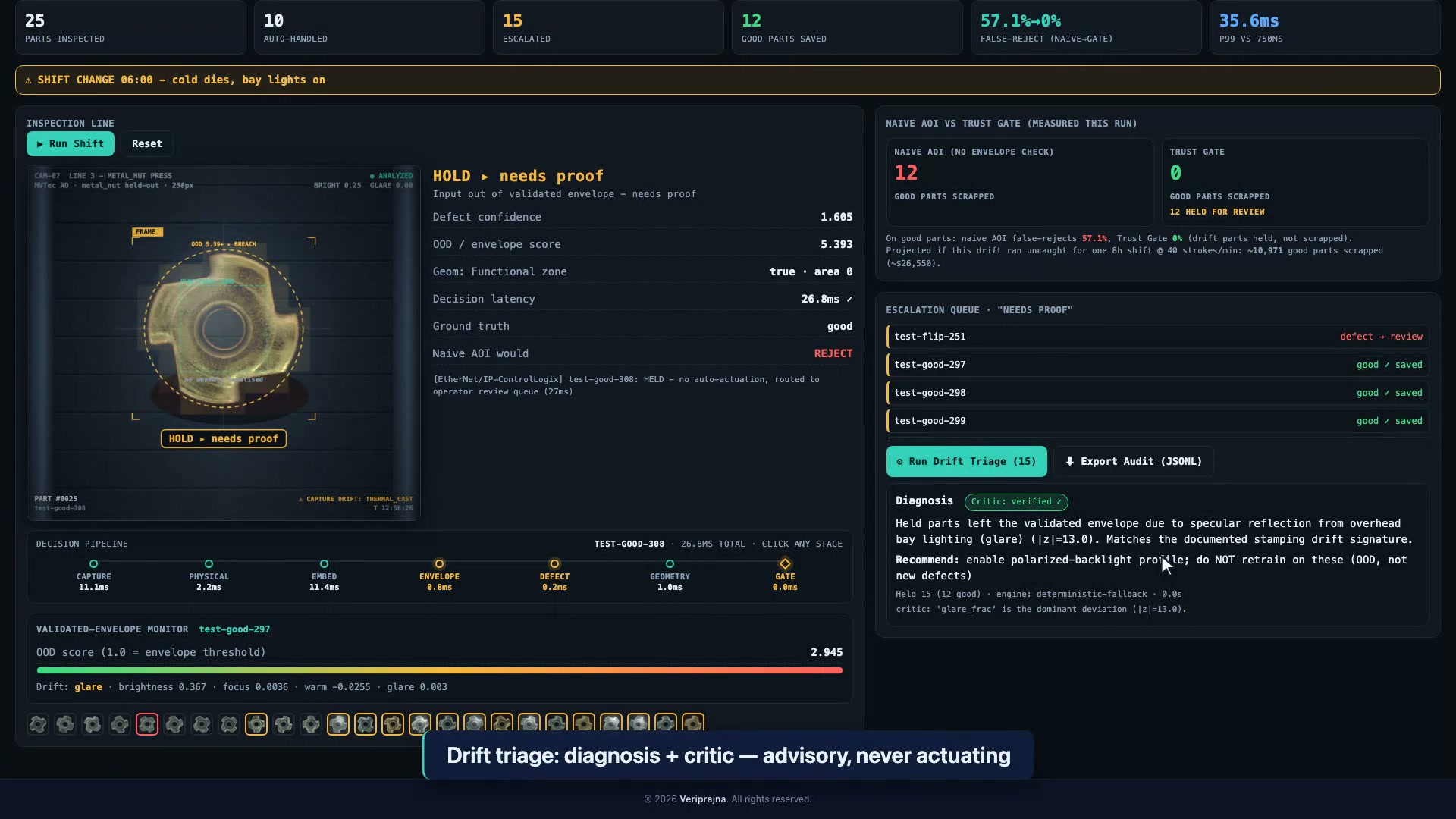Click the False-Reject 57.1%→0% card
1456x819 pixels.
click(x=1086, y=27)
